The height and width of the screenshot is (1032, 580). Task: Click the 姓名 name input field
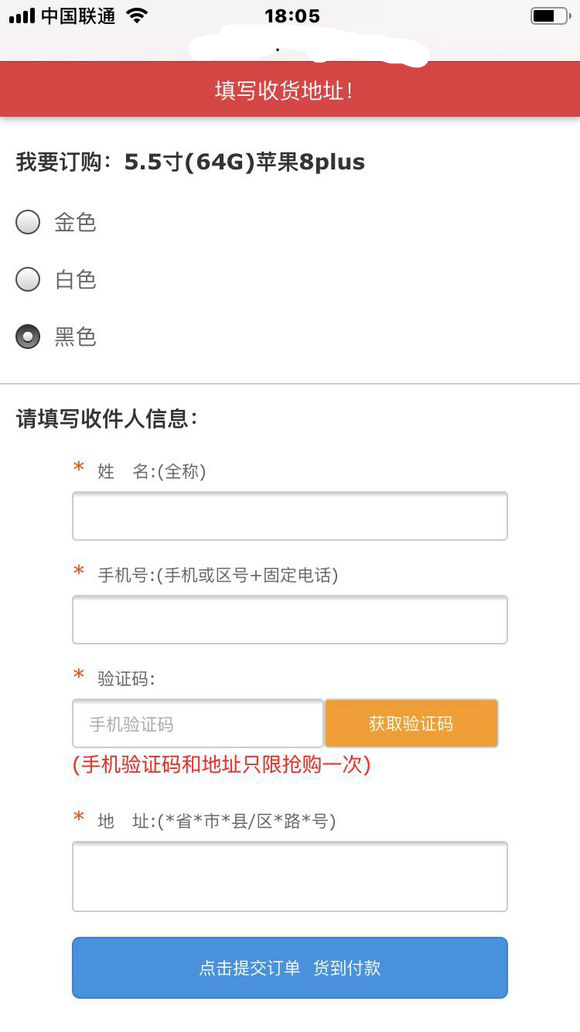[289, 516]
